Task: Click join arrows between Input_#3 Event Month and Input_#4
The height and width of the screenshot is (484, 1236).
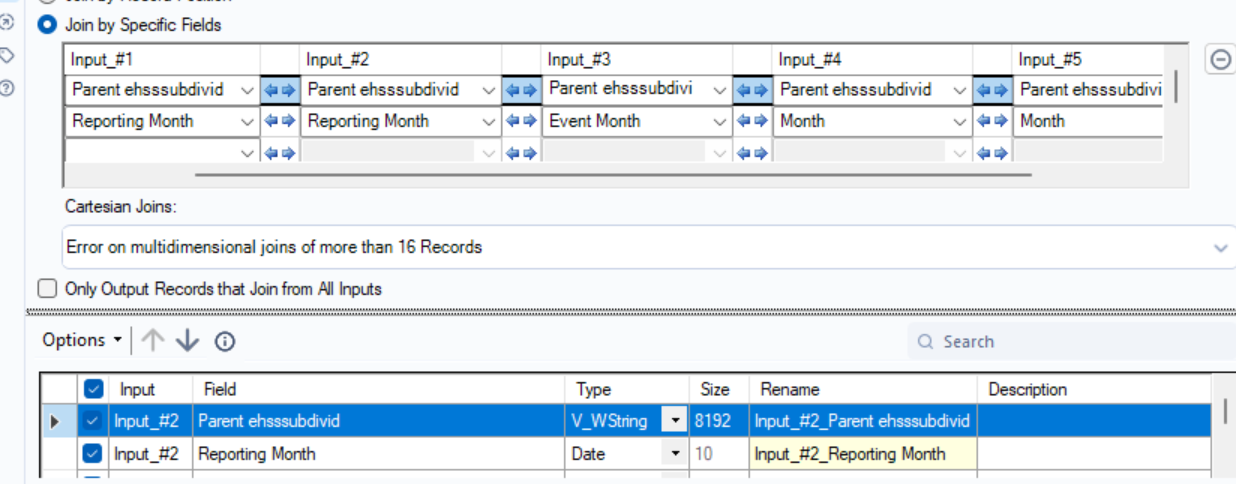Action: point(752,122)
